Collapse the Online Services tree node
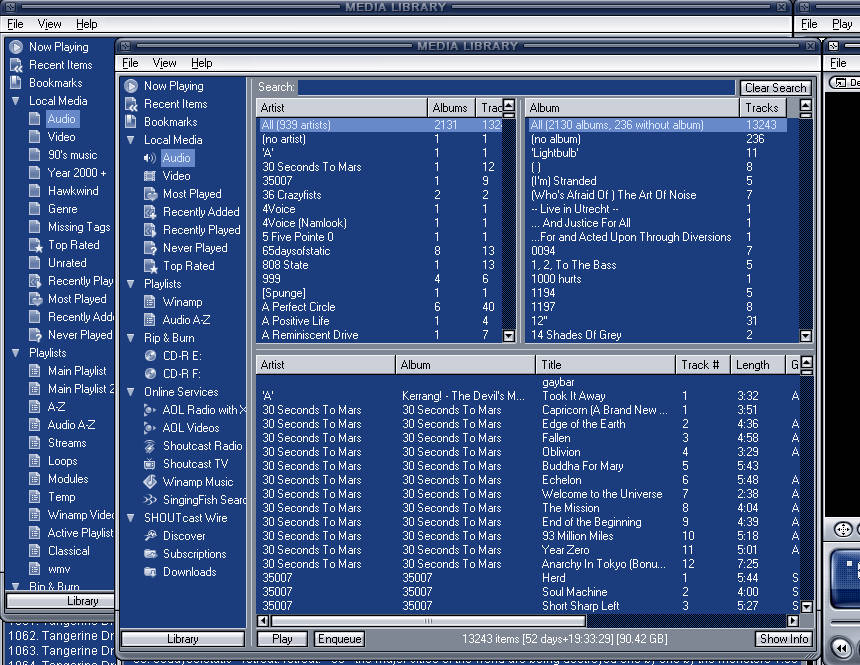 click(131, 392)
